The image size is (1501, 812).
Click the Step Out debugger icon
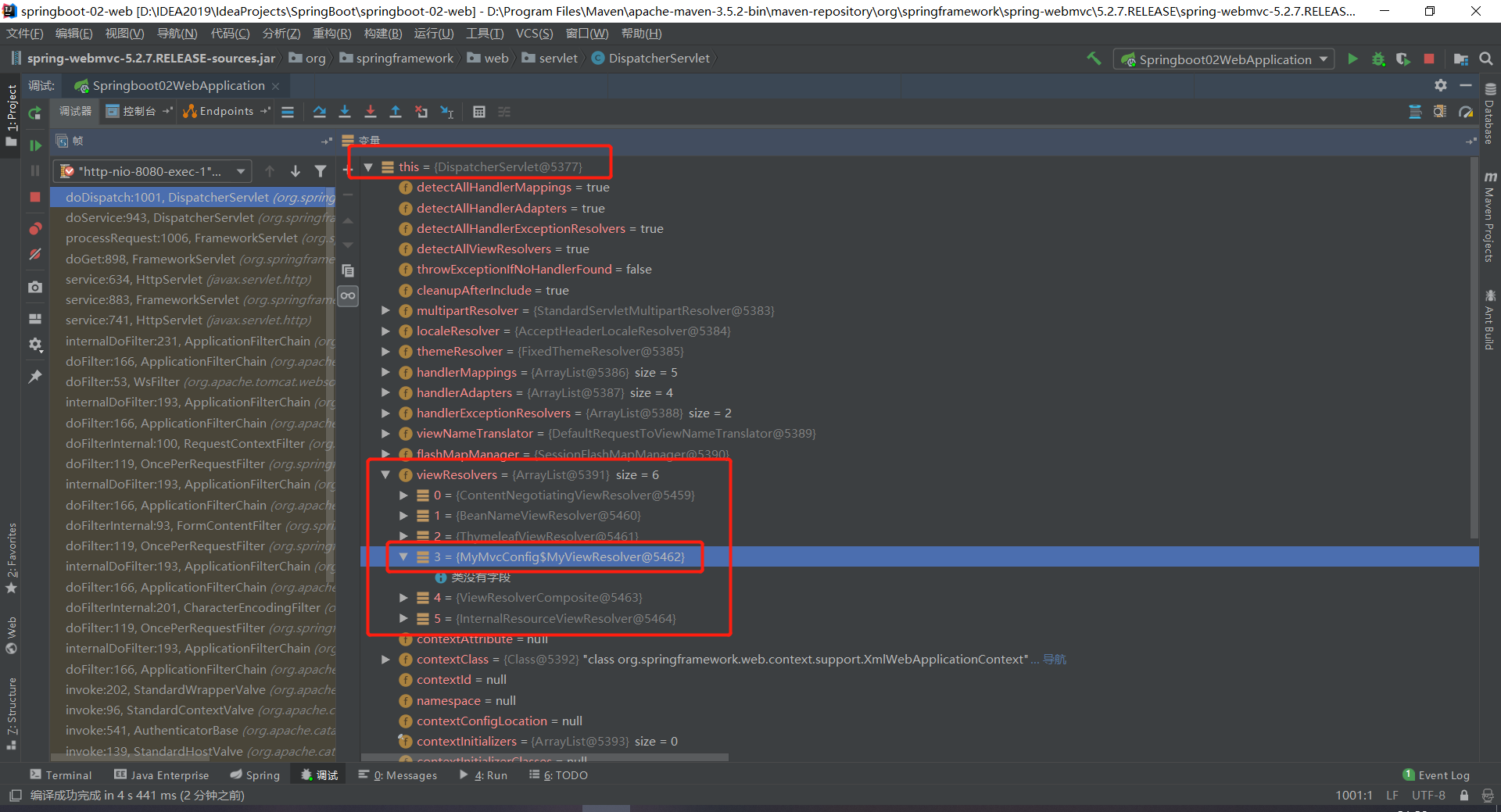(396, 112)
